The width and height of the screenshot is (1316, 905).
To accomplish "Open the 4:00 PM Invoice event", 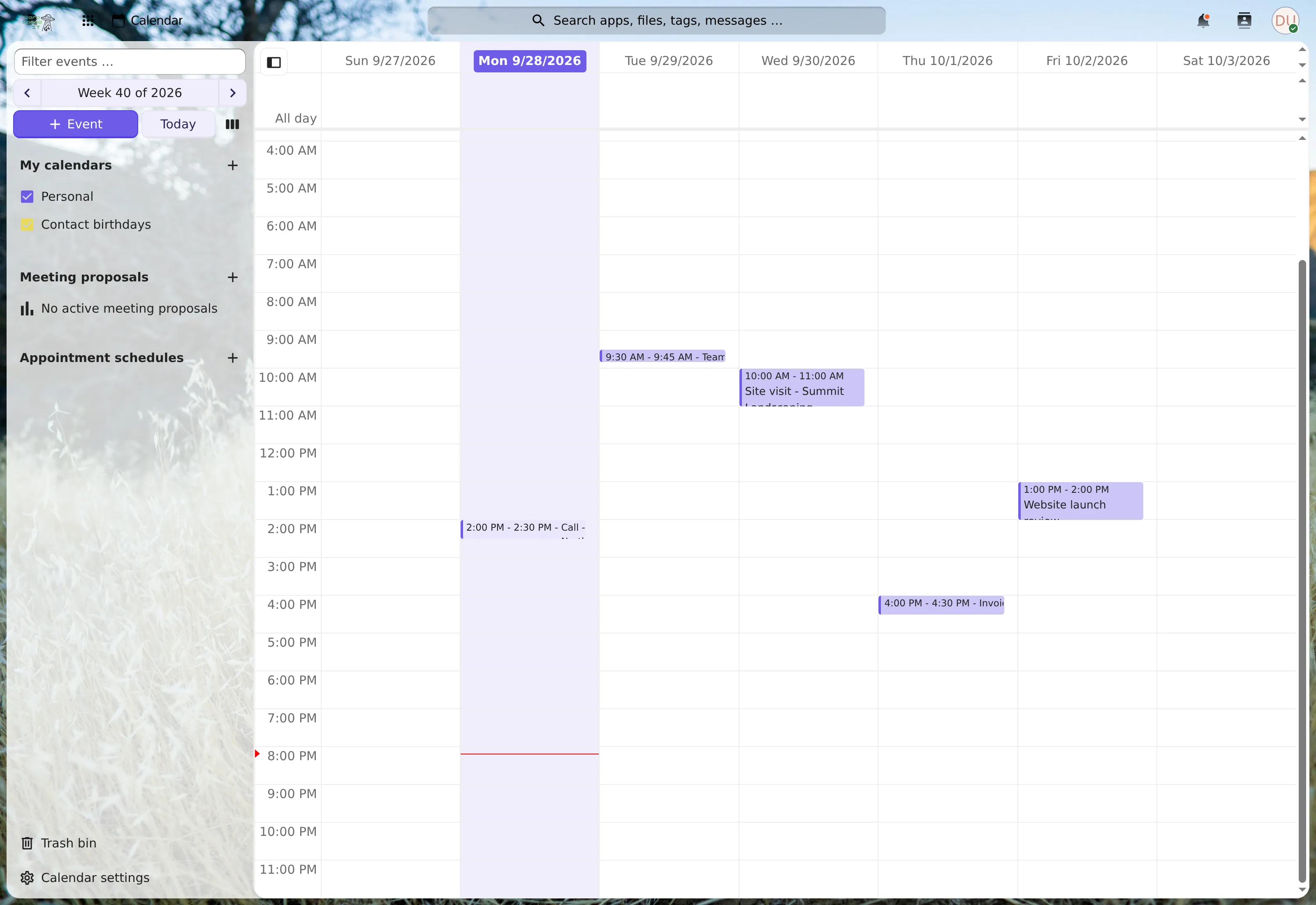I will [941, 605].
